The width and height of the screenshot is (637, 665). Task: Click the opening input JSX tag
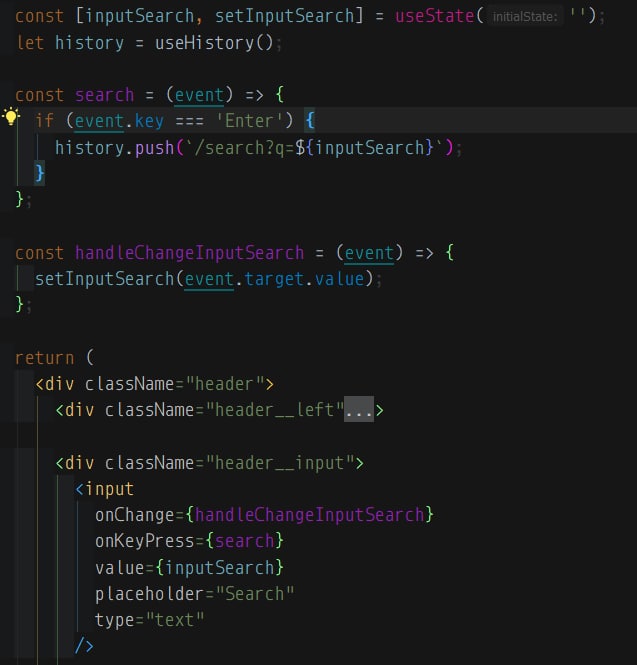tap(104, 489)
